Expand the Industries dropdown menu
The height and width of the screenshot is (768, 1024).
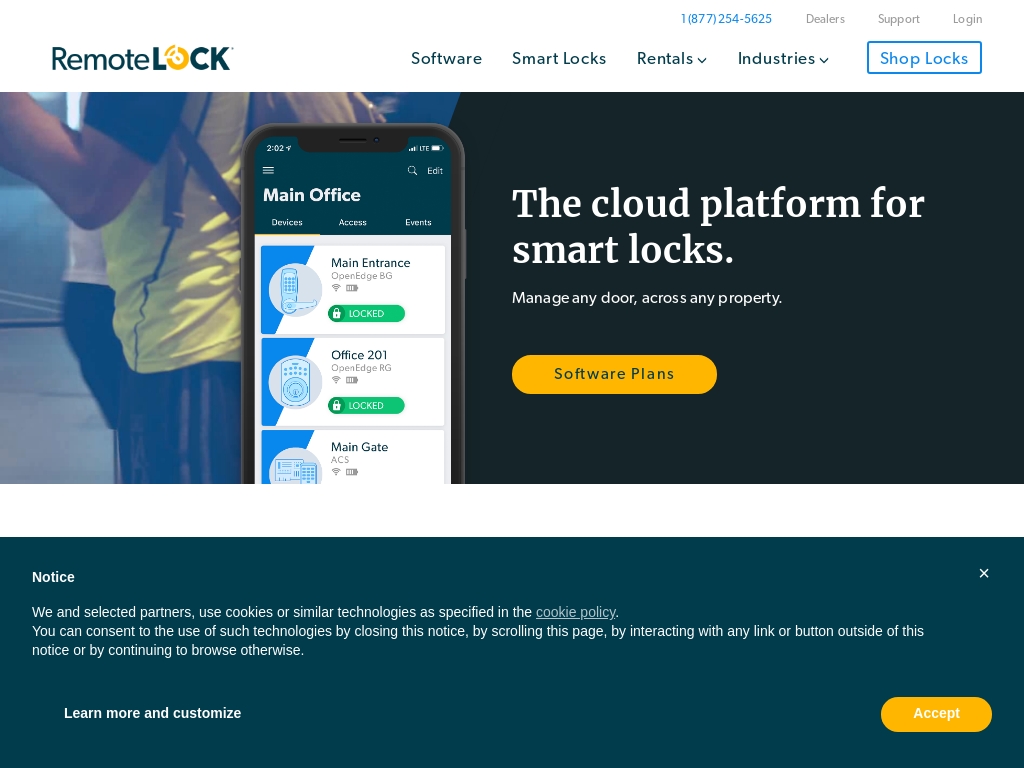783,59
